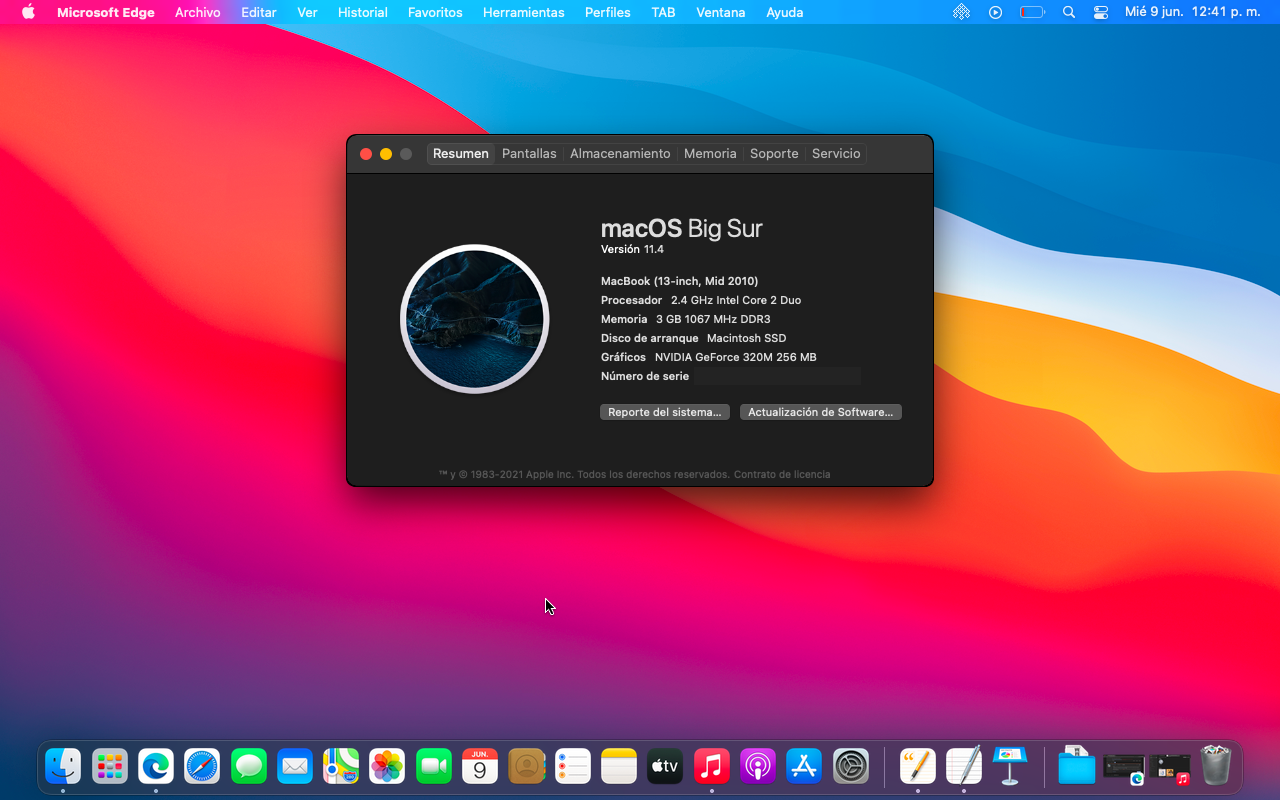Image resolution: width=1280 pixels, height=800 pixels.
Task: Open the Downloads folder stack in Dock
Action: point(1076,767)
